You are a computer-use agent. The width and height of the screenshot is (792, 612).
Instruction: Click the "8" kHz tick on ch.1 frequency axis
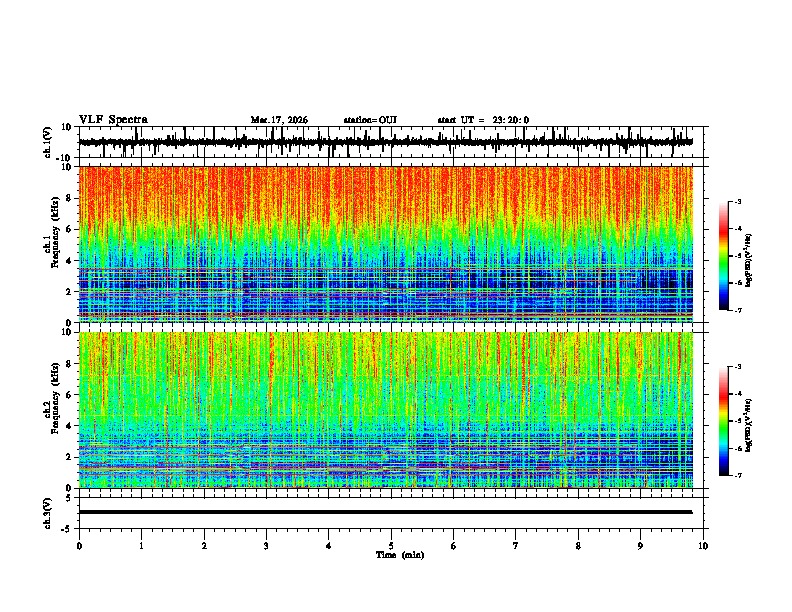point(69,198)
